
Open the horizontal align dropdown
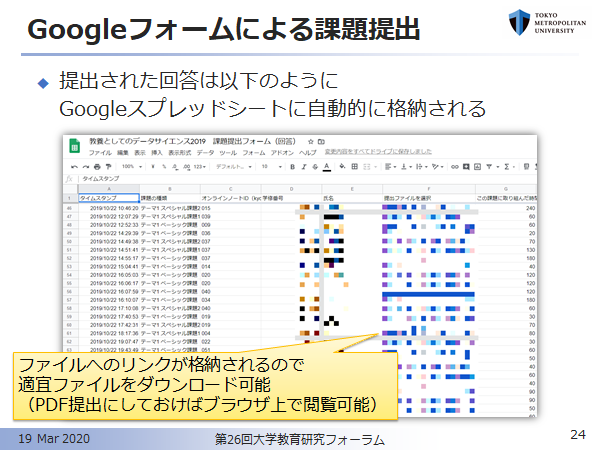coord(390,167)
